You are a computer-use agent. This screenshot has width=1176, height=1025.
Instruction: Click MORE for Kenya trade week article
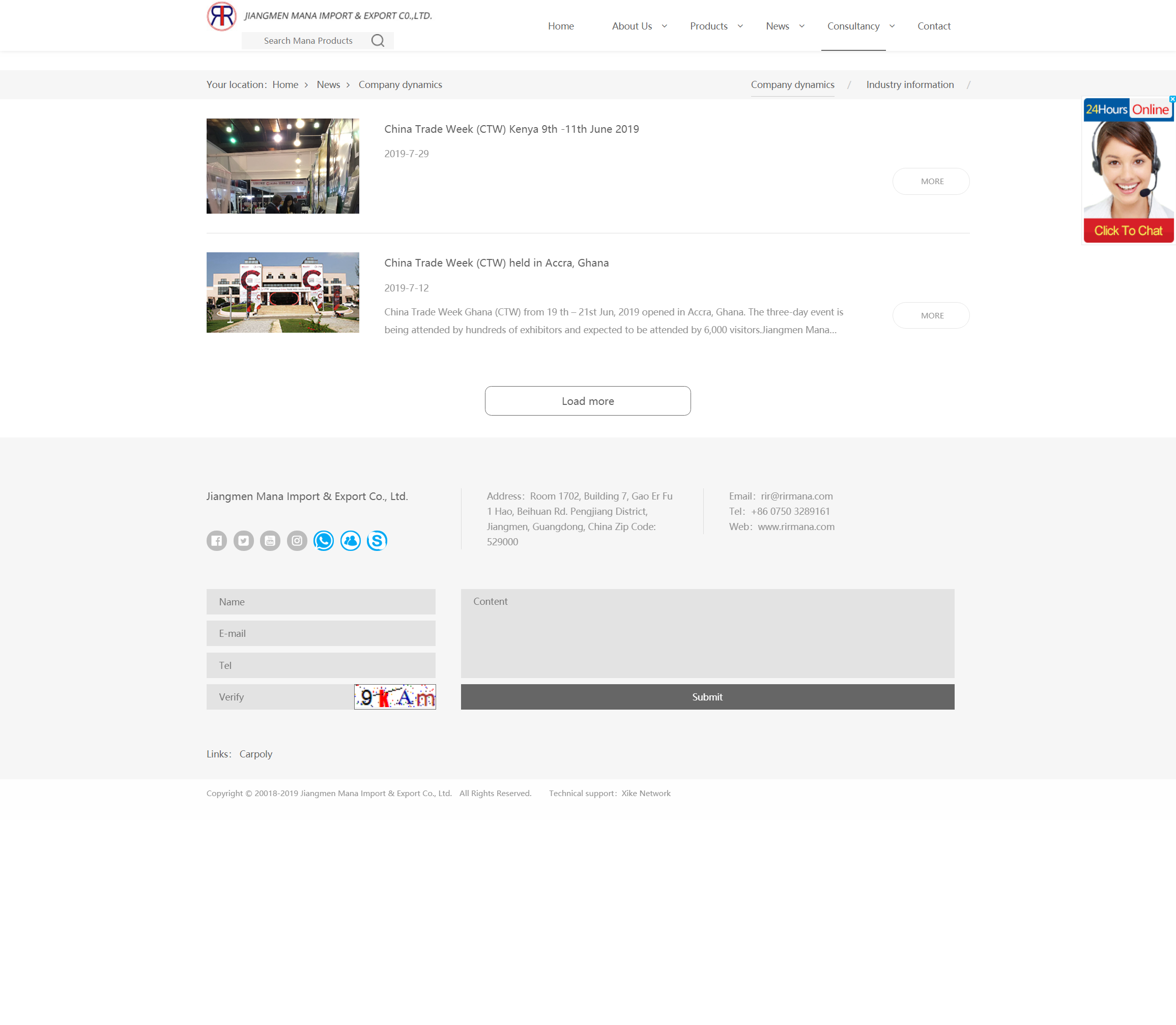coord(931,181)
